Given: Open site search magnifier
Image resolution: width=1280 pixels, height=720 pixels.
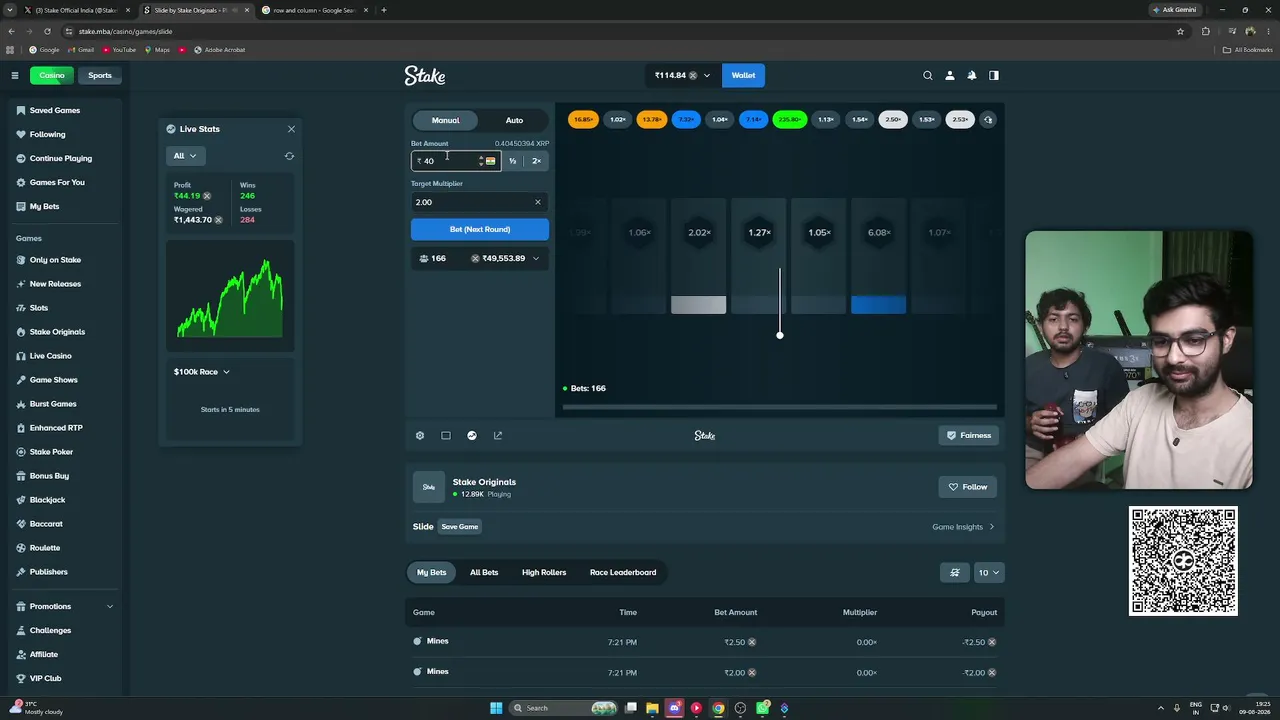Looking at the screenshot, I should point(928,75).
